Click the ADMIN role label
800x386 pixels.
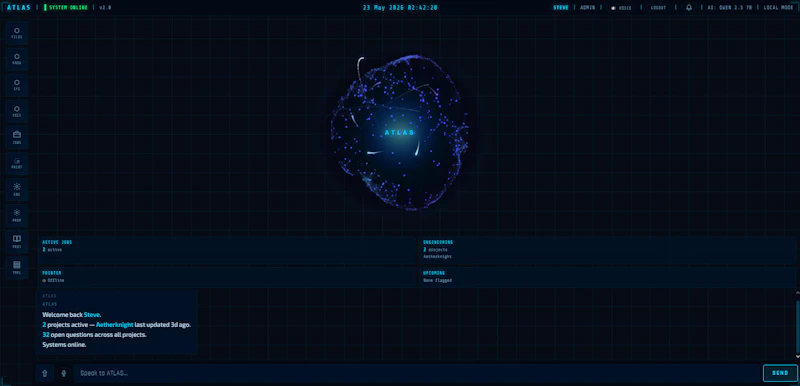tap(588, 8)
